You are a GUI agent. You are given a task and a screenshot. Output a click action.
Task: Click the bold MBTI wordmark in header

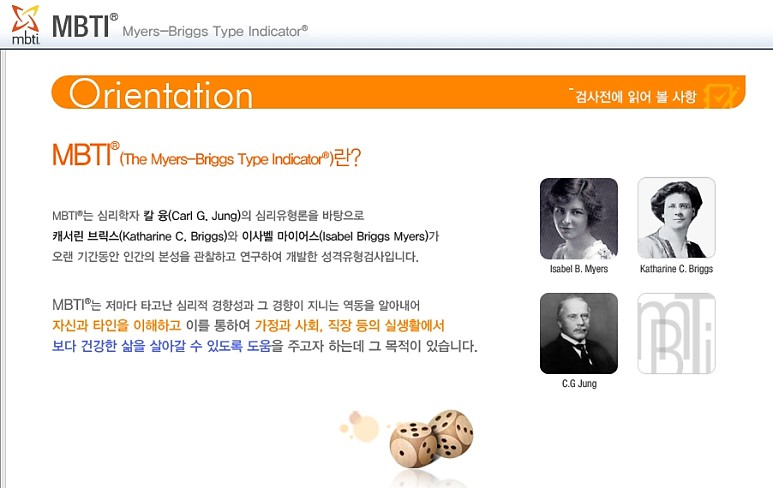[x=84, y=26]
